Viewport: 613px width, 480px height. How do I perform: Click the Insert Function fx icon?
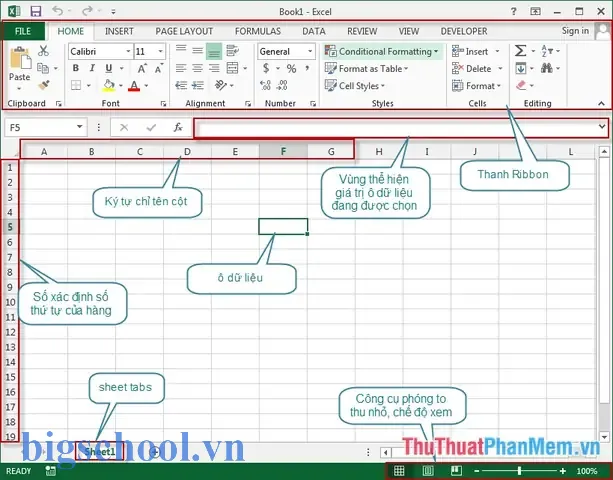(x=178, y=127)
